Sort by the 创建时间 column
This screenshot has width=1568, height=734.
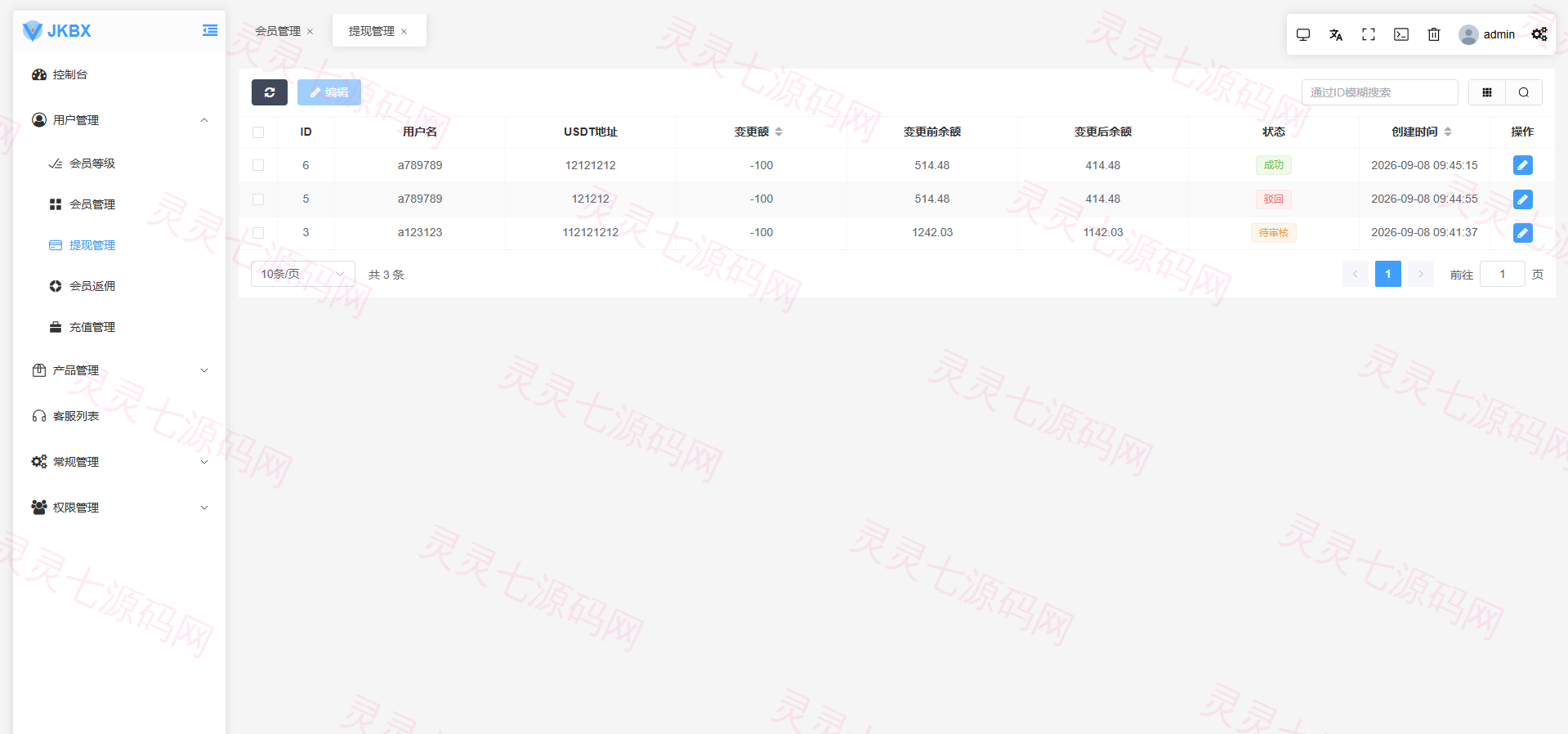tap(1448, 132)
